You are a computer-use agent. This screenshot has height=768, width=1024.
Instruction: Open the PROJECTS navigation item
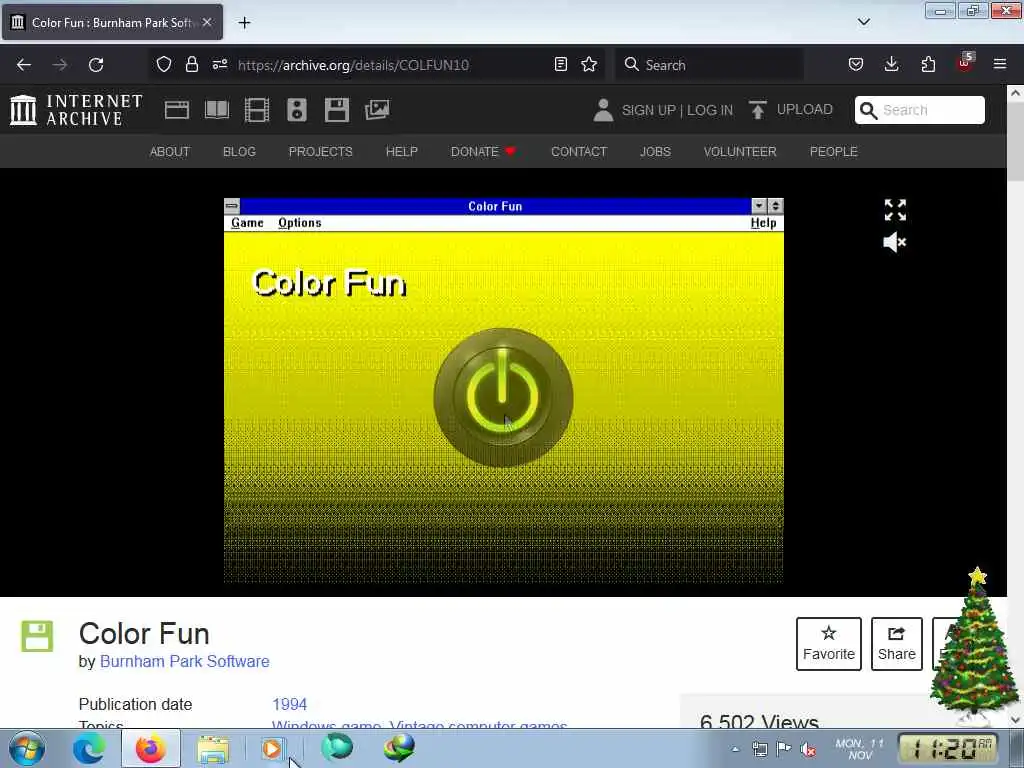tap(321, 152)
